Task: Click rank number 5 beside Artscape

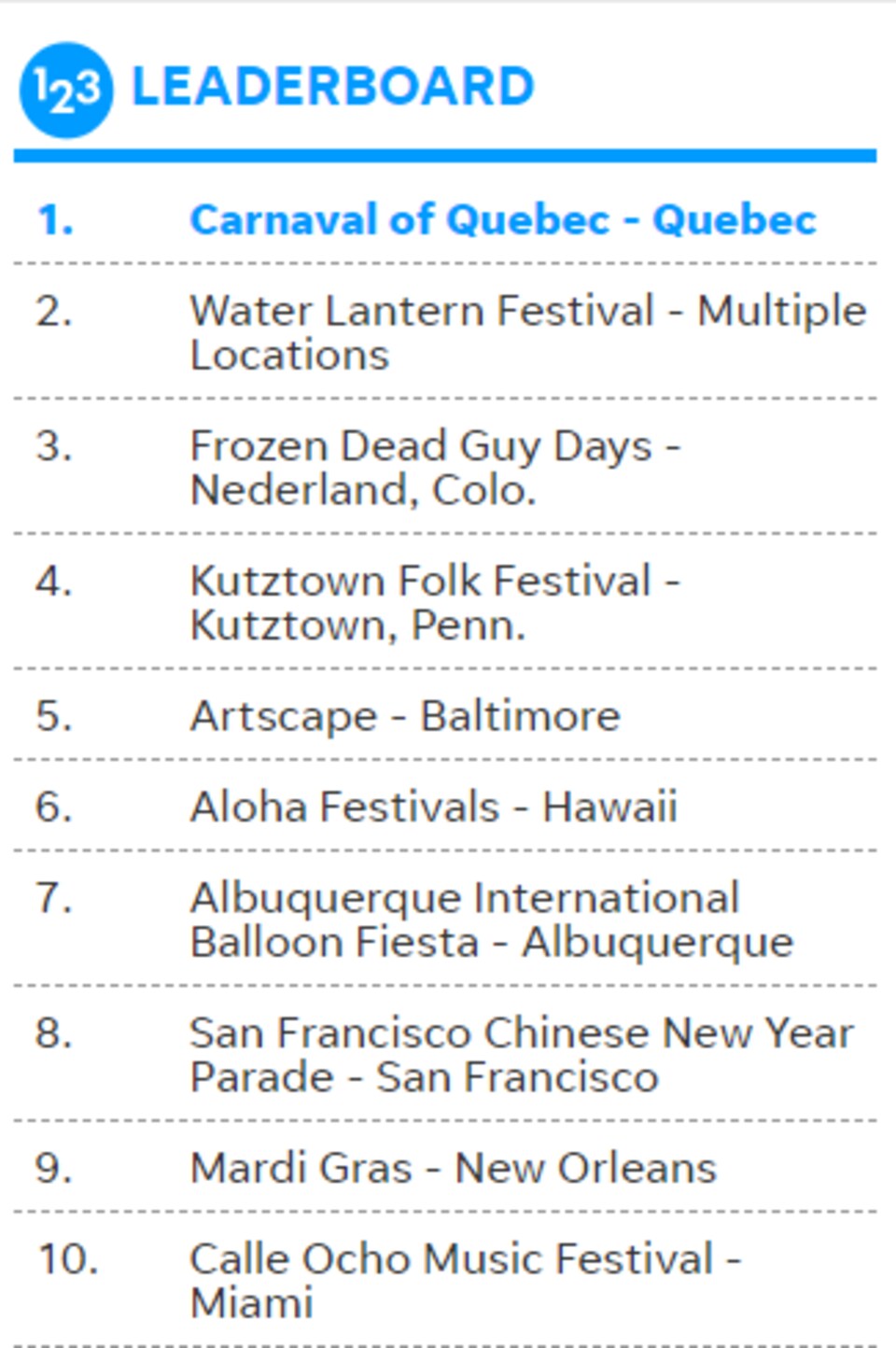Action: coord(54,716)
